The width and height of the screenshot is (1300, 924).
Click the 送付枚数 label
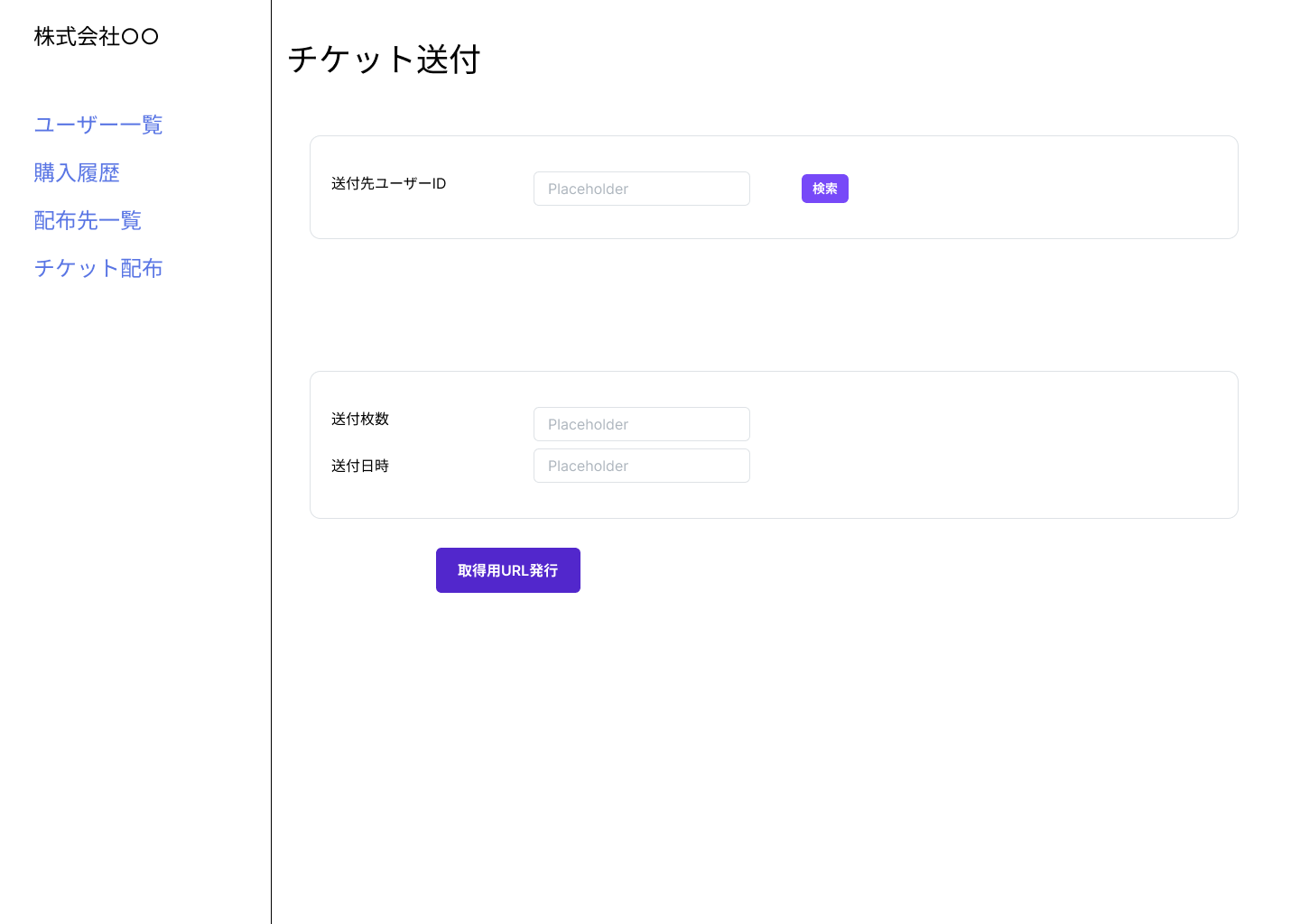pos(360,419)
